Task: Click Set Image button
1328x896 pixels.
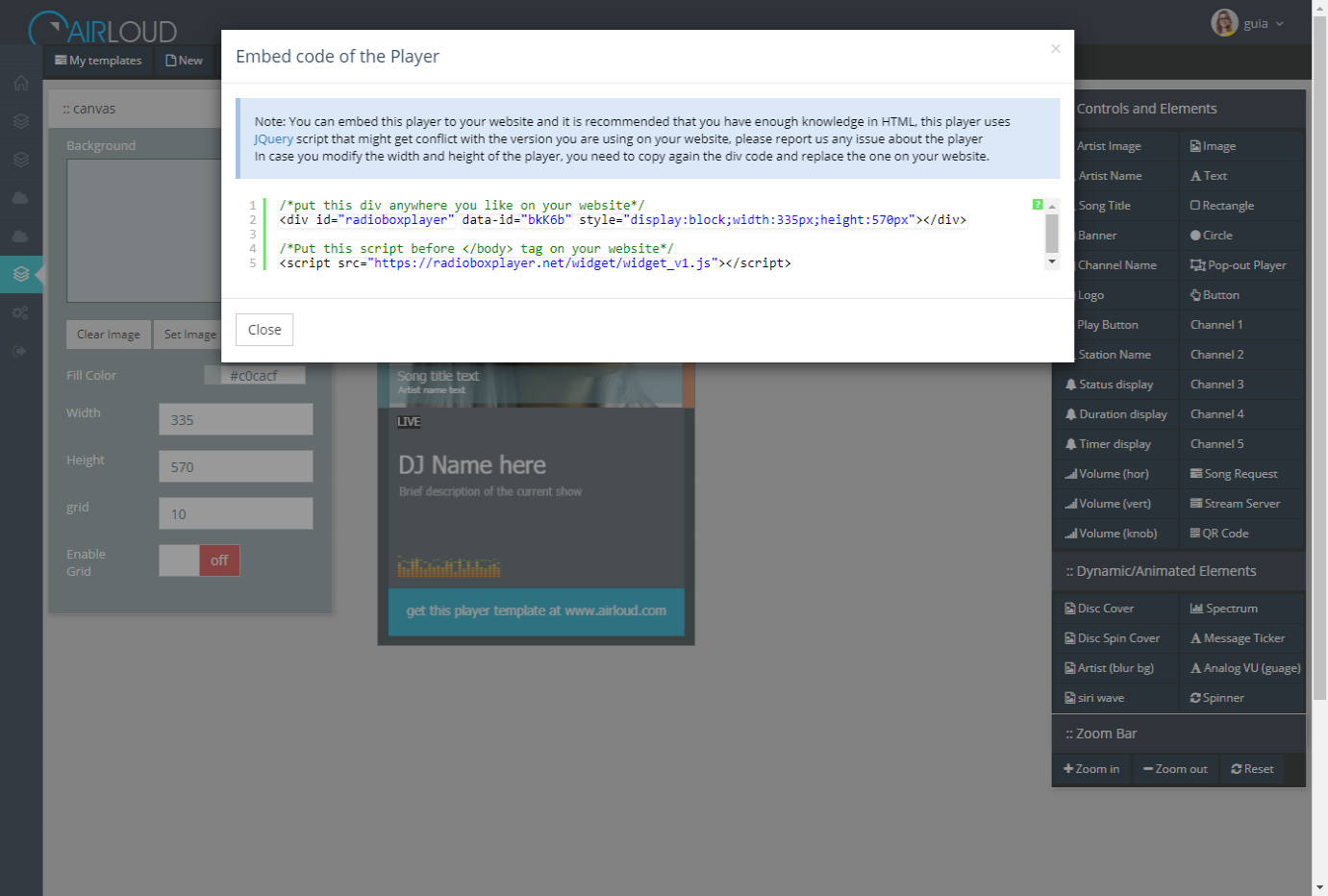Action: click(x=189, y=335)
